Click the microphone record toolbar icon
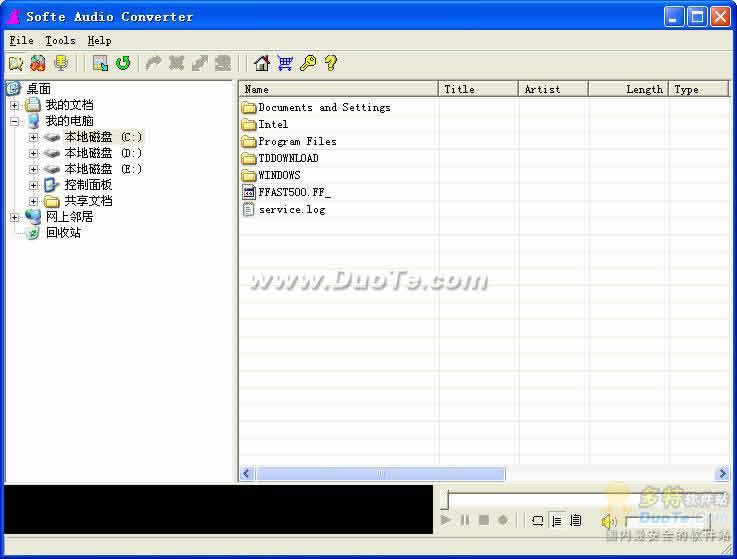Screen dimensions: 737x559 pyautogui.click(x=61, y=63)
